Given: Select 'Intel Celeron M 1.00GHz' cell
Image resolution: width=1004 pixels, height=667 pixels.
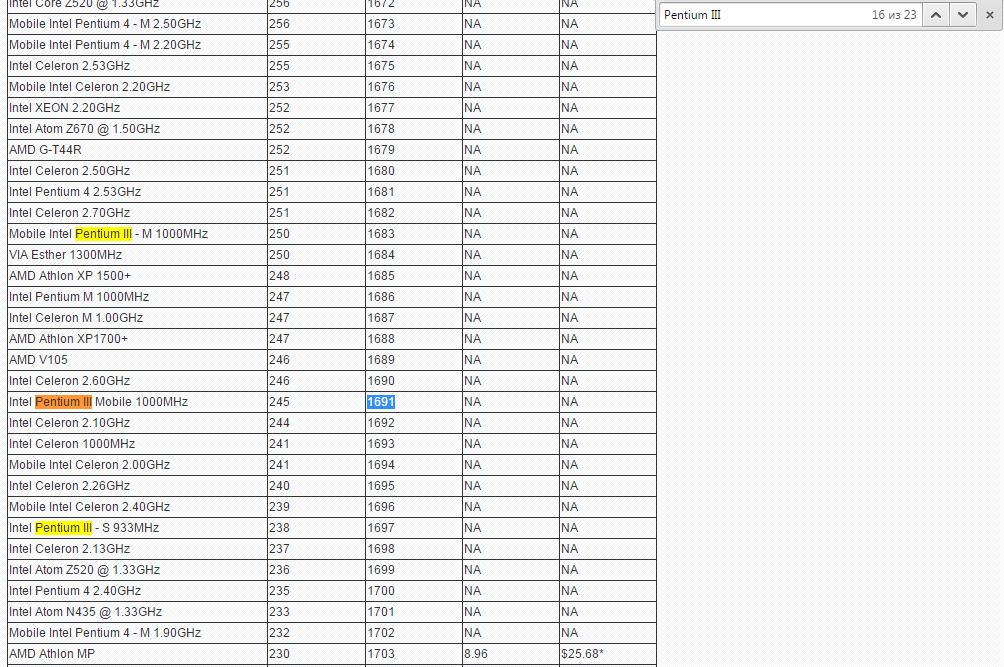Looking at the screenshot, I should click(x=137, y=318).
